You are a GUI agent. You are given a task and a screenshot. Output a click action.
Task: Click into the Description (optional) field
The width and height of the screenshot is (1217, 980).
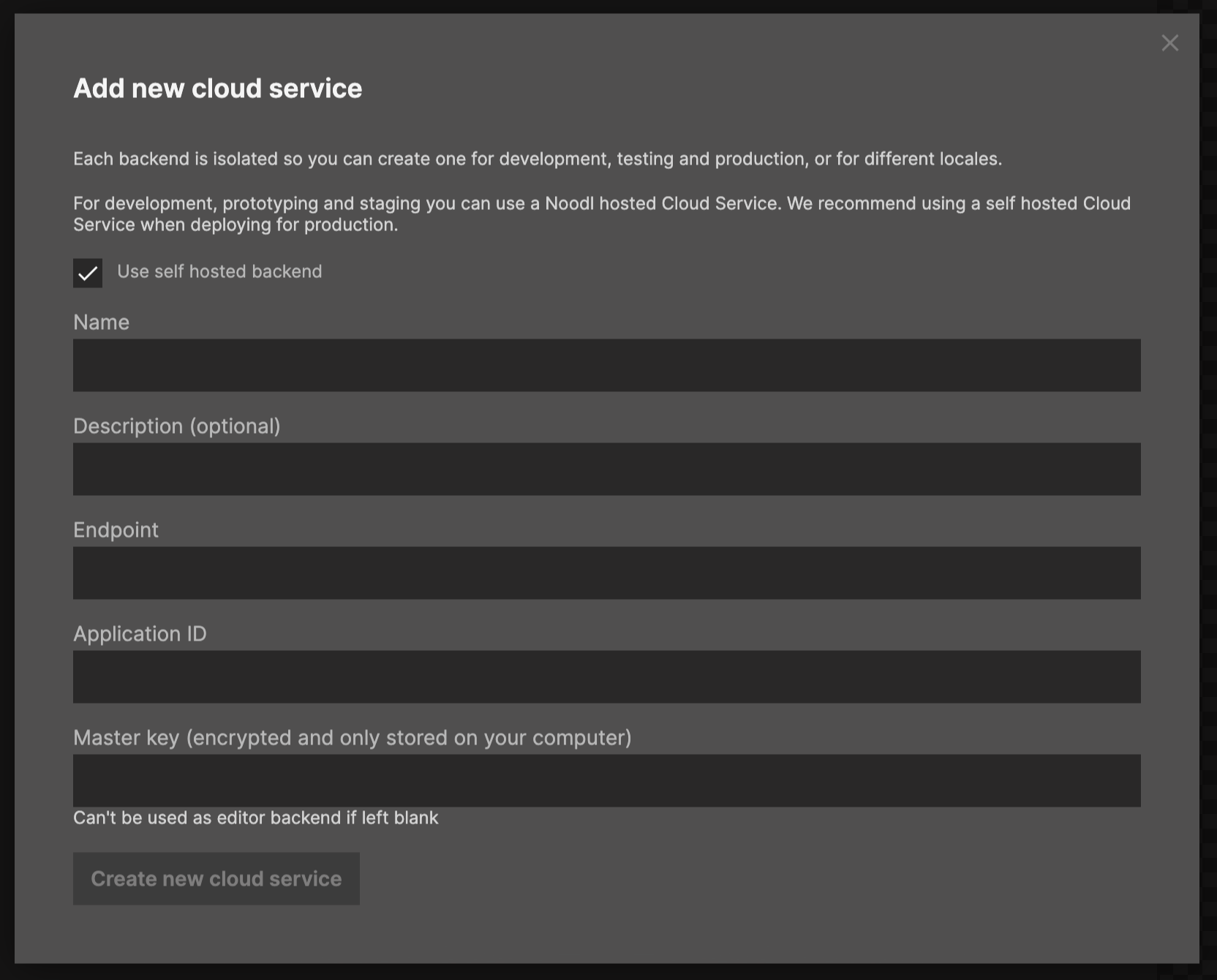click(606, 469)
